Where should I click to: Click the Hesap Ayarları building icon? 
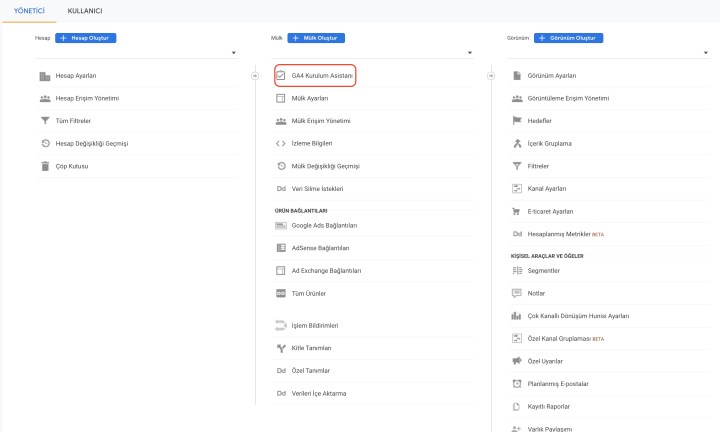(45, 76)
